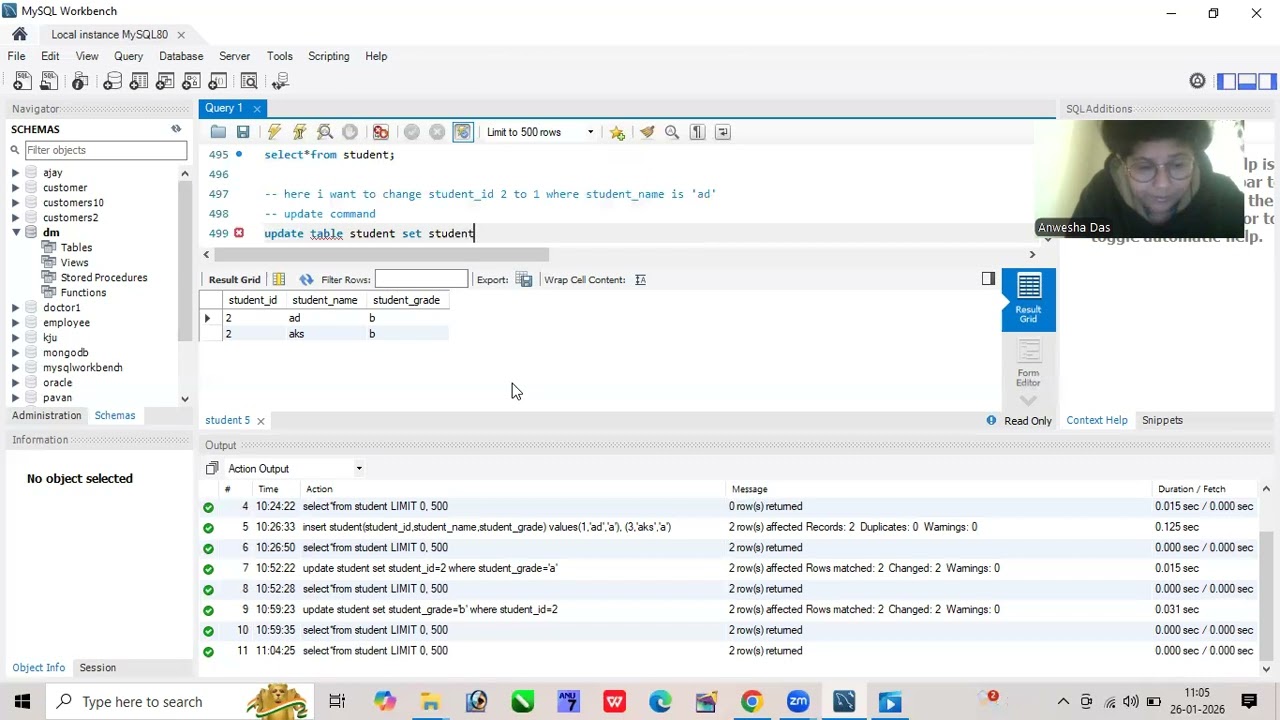Click the Filter objects search field
Viewport: 1280px width, 720px height.
click(105, 150)
